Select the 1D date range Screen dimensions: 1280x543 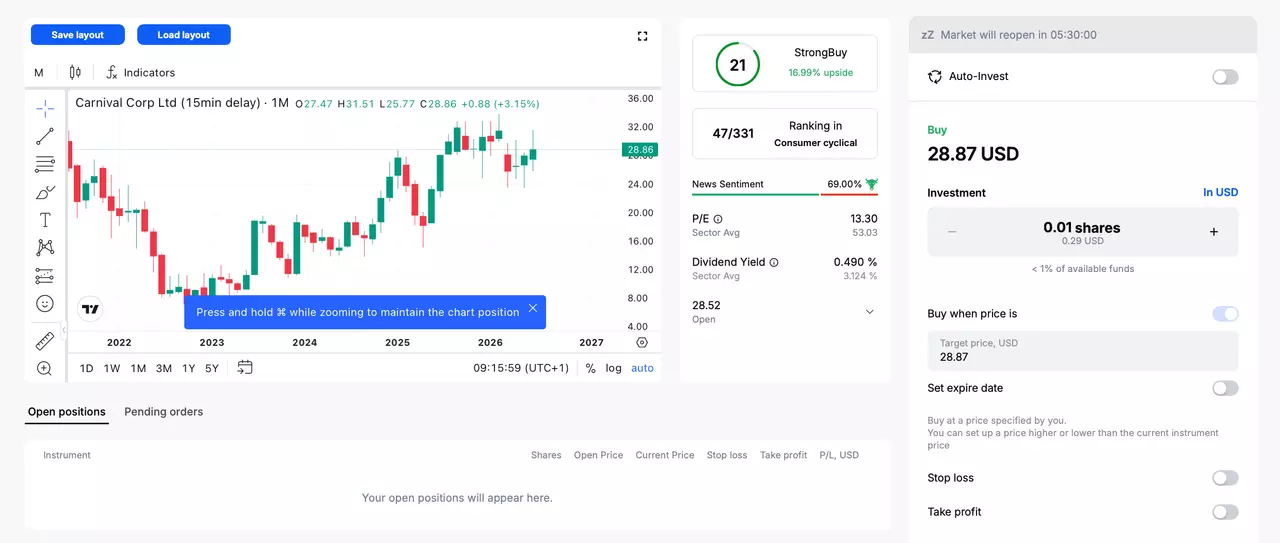click(x=86, y=368)
